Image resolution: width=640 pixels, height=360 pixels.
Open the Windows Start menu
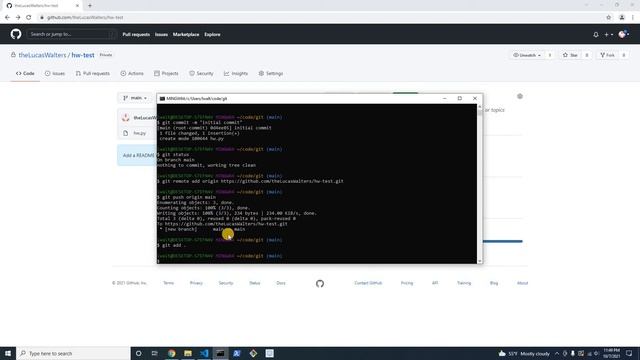(8, 353)
